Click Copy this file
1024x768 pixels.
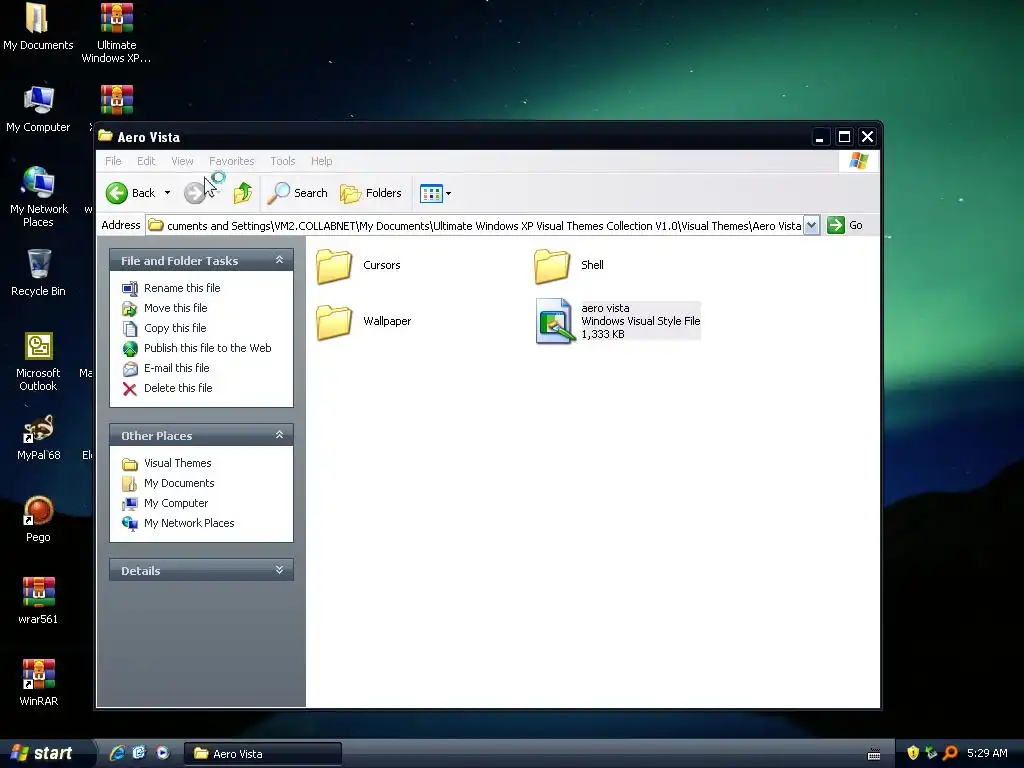pos(164,328)
